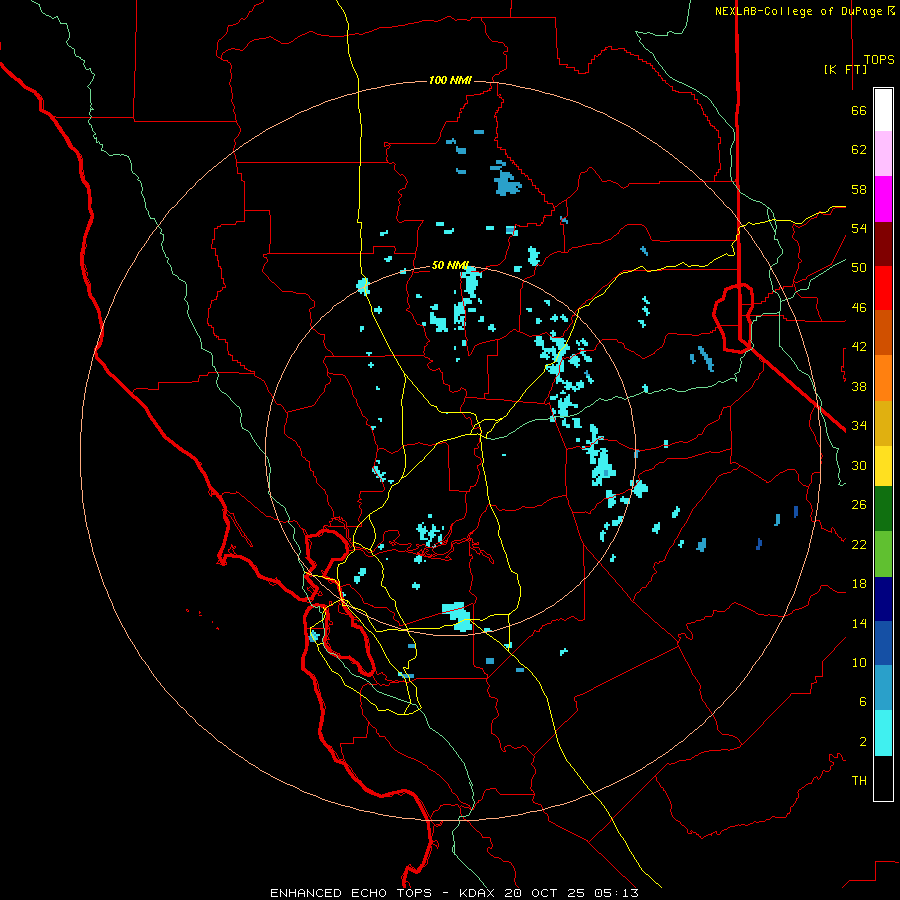
Task: Click the 58 legend value
Action: (x=859, y=189)
